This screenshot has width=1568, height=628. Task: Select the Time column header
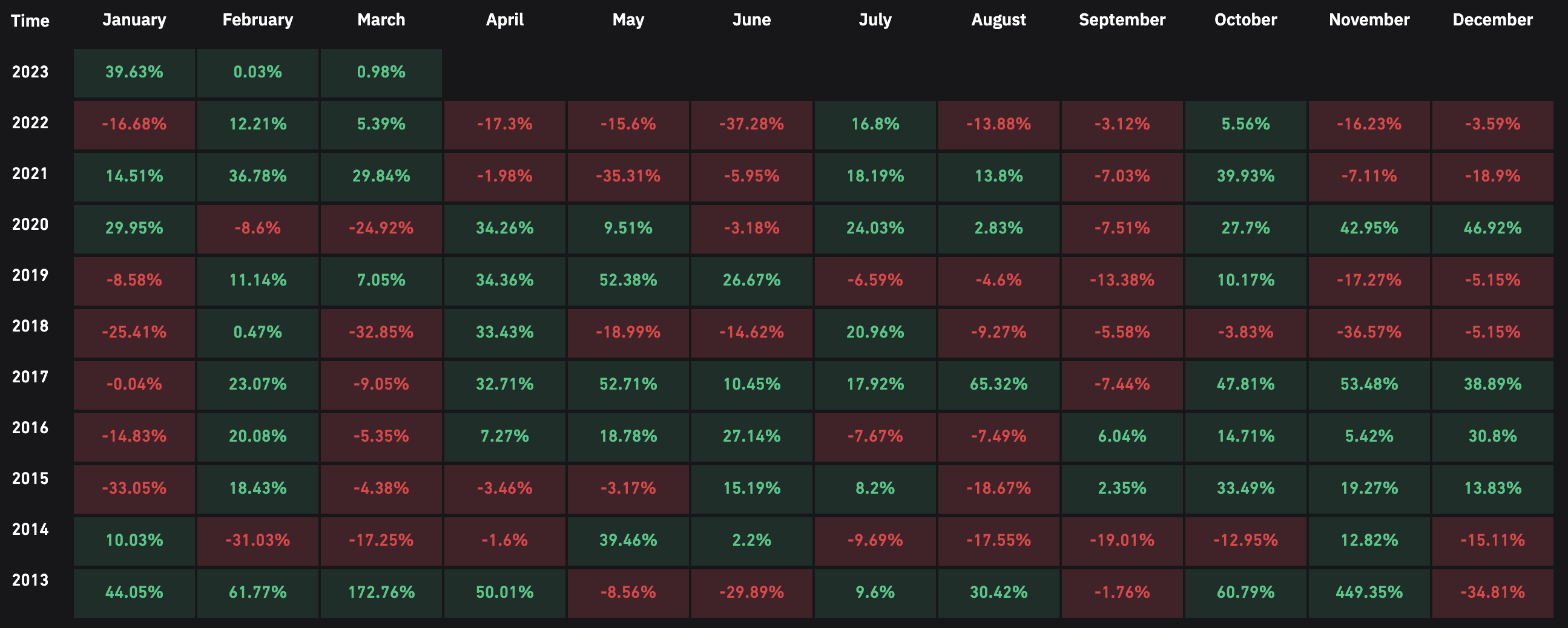pyautogui.click(x=30, y=21)
